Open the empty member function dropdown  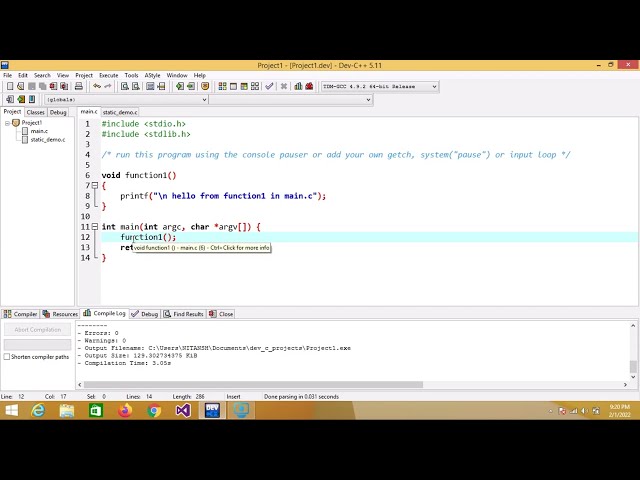pyautogui.click(x=291, y=100)
